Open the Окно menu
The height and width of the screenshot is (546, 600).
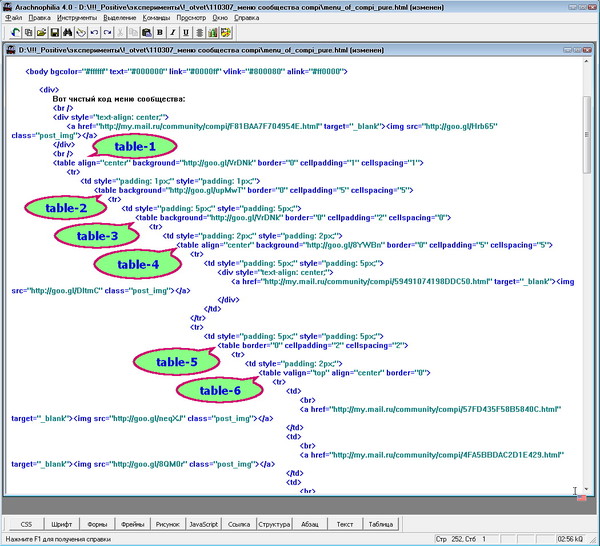tap(220, 18)
